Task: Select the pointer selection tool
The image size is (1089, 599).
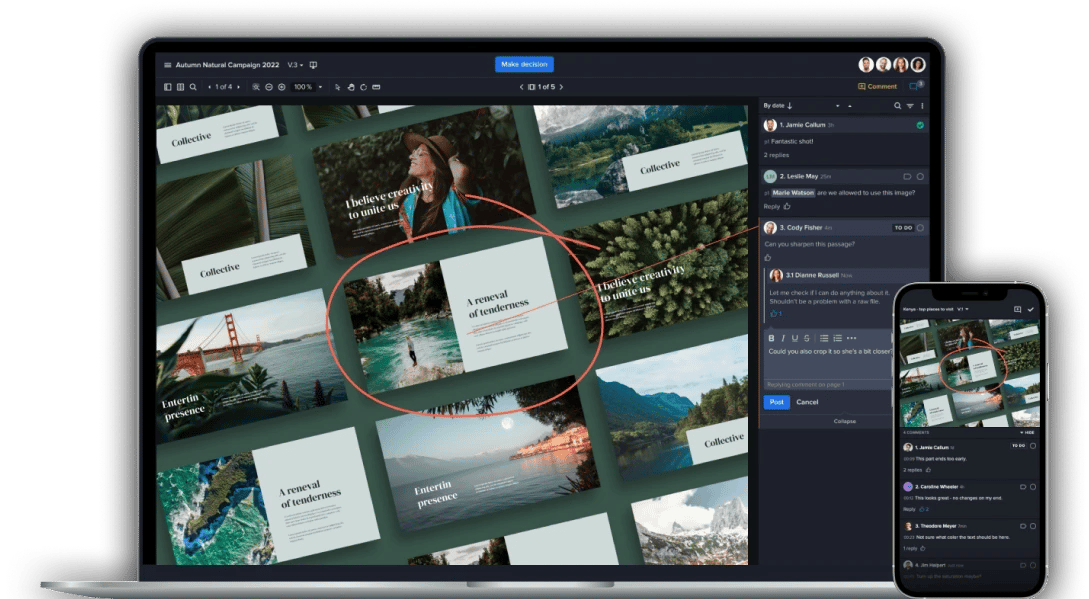Action: (336, 87)
